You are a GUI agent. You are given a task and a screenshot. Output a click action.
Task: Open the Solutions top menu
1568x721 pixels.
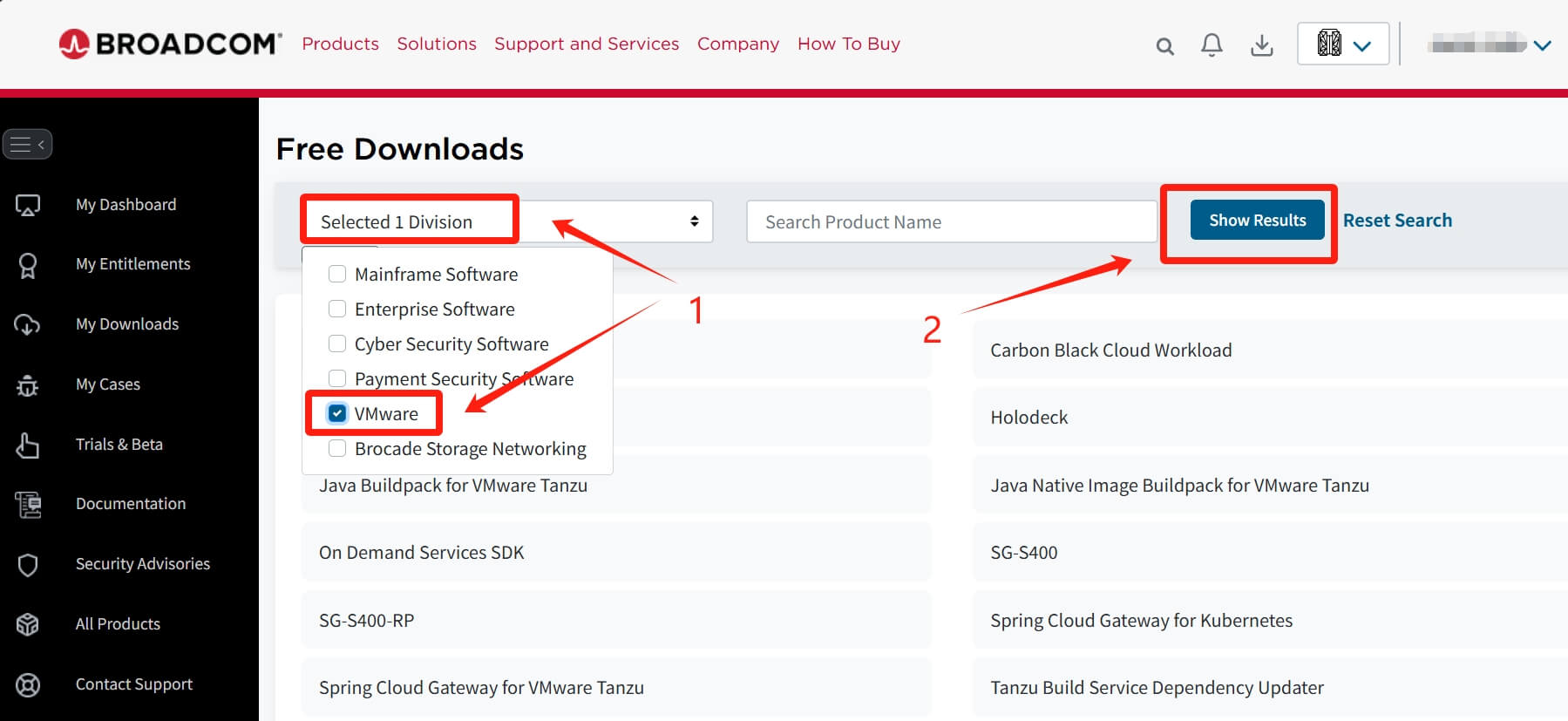tap(437, 44)
